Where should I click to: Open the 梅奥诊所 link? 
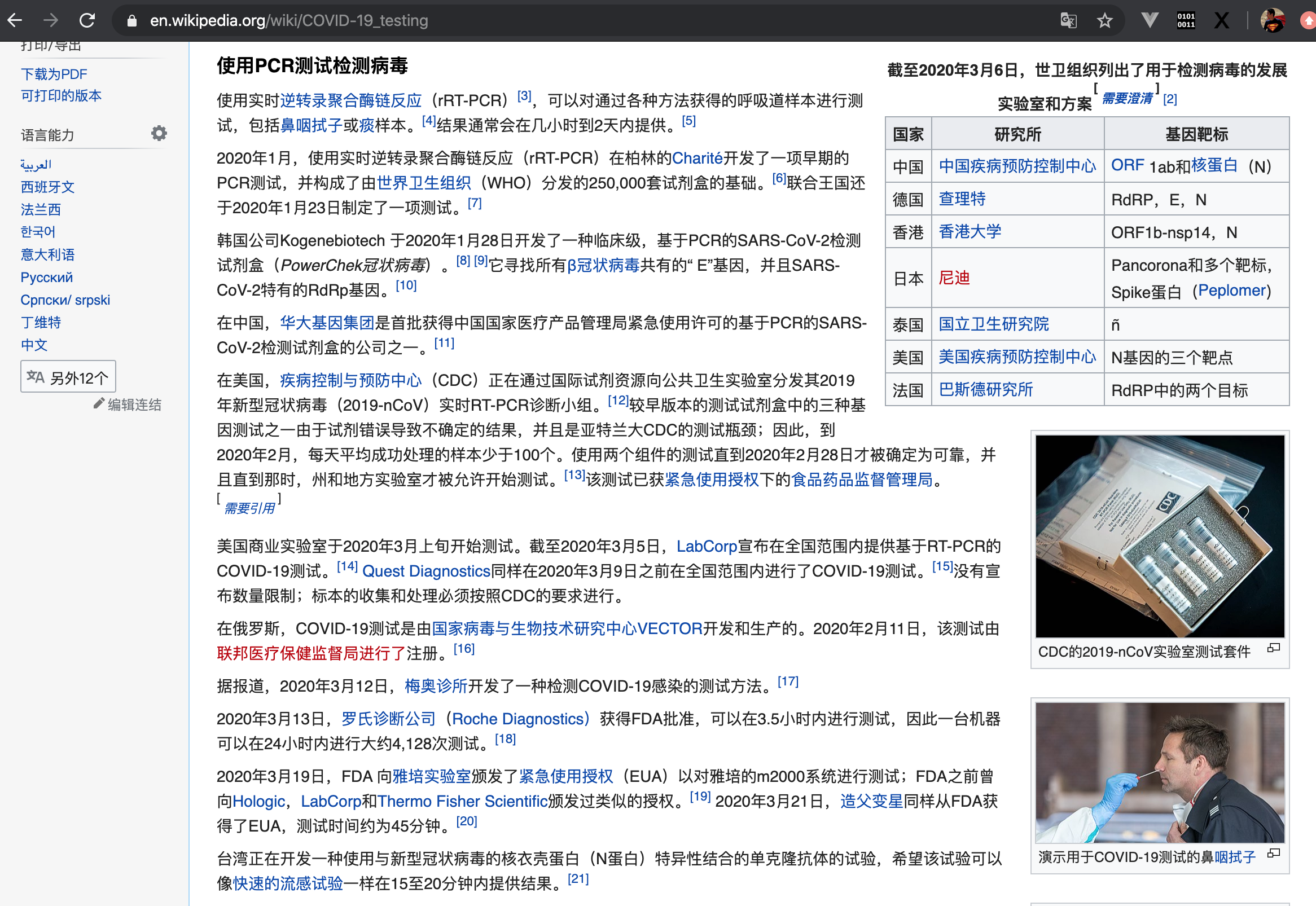(x=436, y=687)
